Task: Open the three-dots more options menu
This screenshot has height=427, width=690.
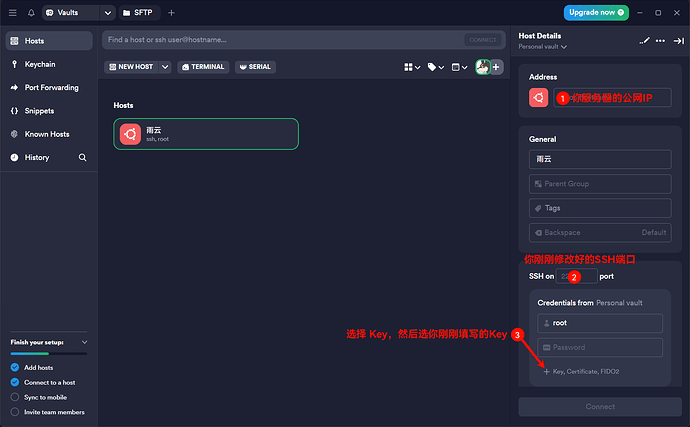Action: pos(661,41)
